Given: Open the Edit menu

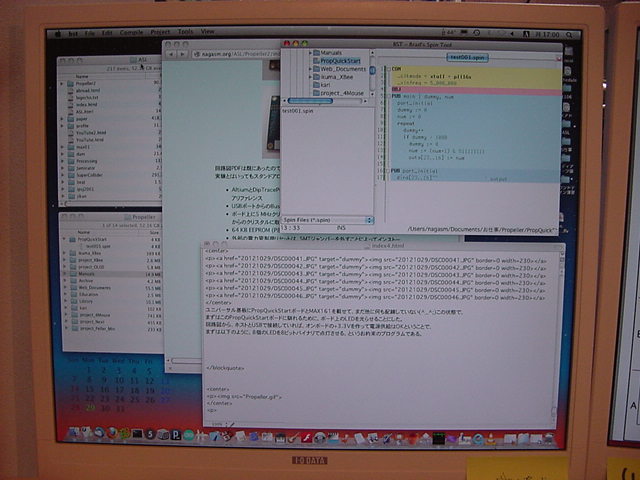Looking at the screenshot, I should [107, 33].
